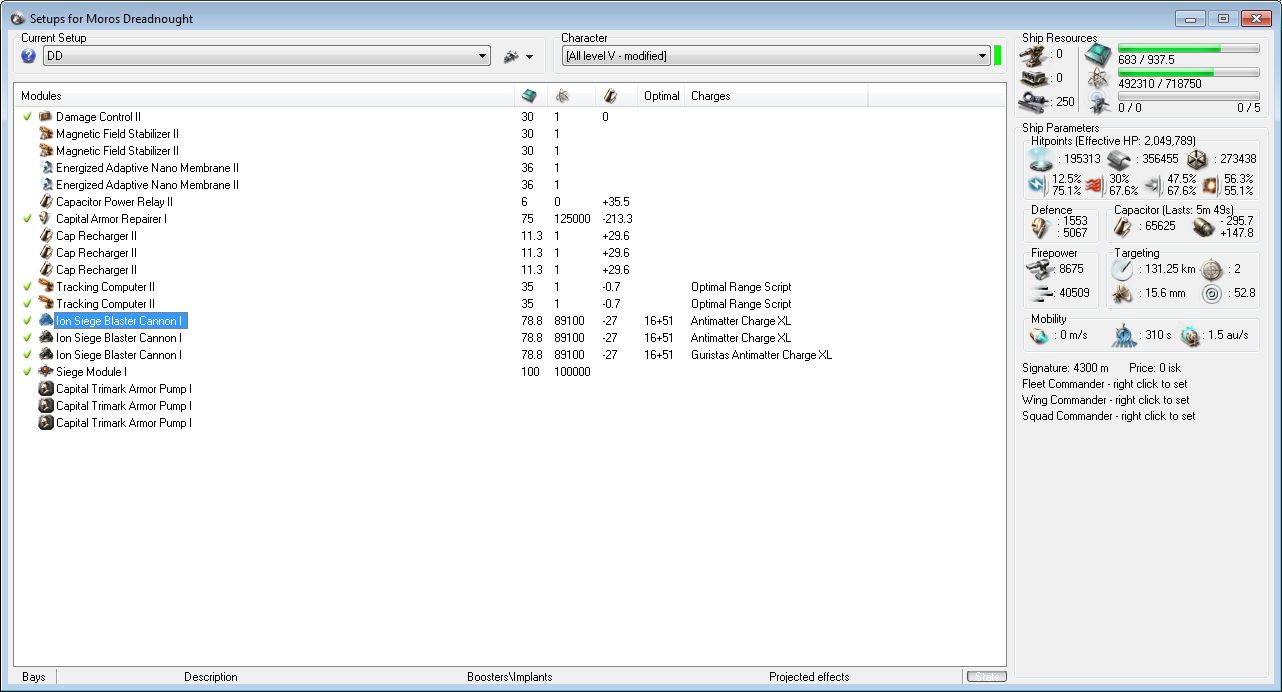Click the Defence tank icon beside 1553
The height and width of the screenshot is (692, 1282).
coord(1042,227)
